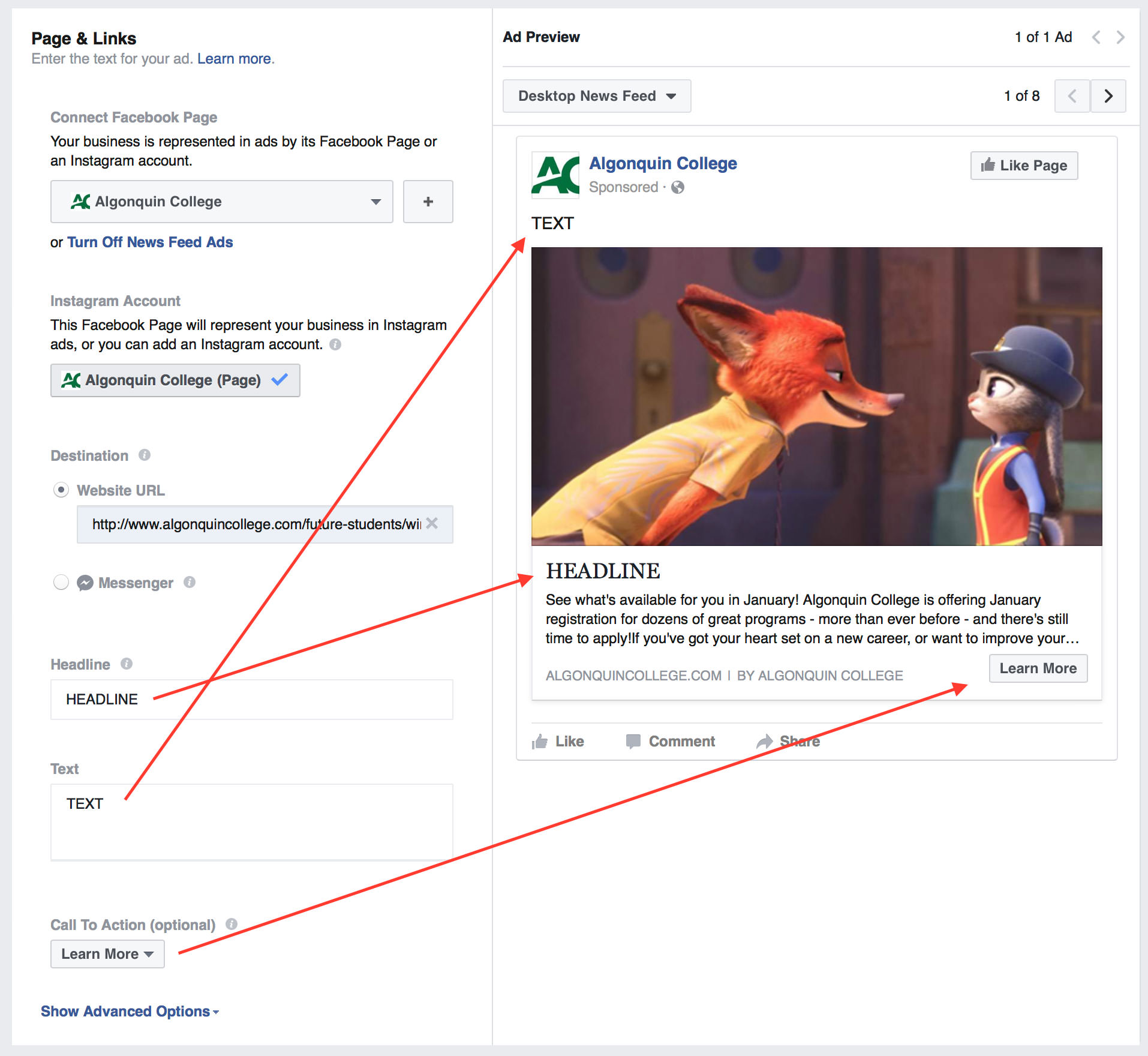Click the Comment action in ad preview

pos(670,742)
